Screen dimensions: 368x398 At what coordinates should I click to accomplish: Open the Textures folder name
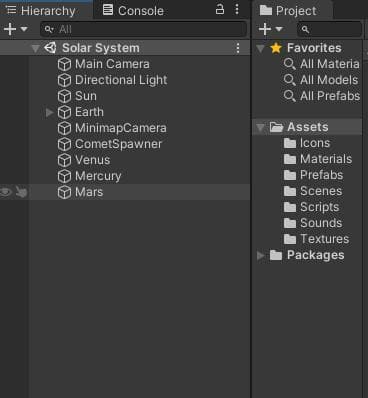tap(324, 239)
